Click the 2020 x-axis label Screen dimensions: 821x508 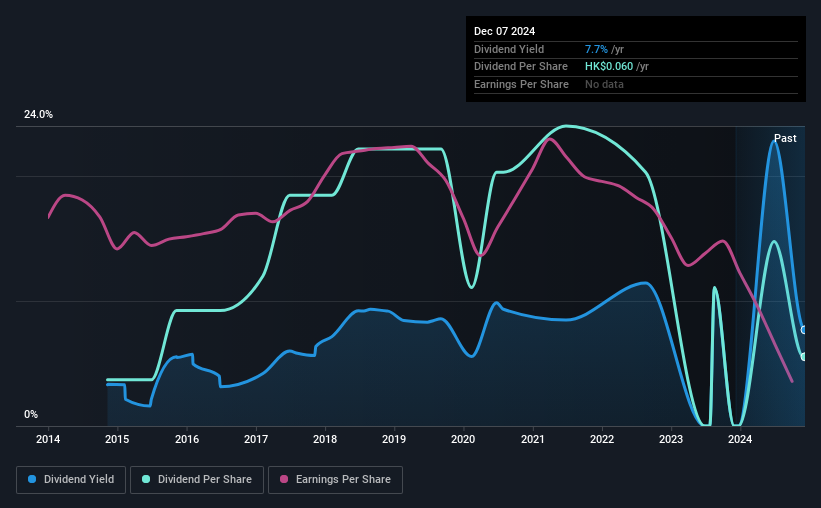tap(463, 439)
